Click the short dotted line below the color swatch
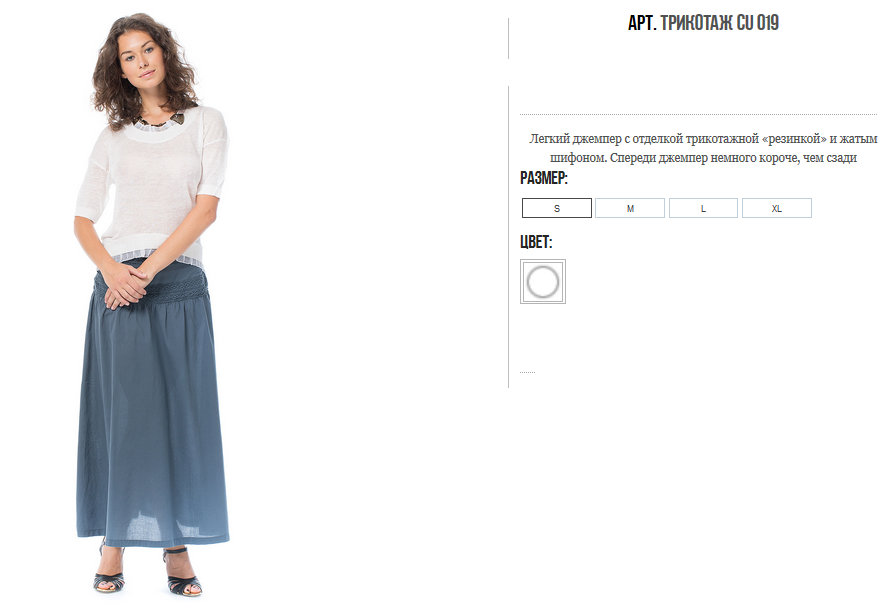This screenshot has width=890, height=607. click(527, 372)
